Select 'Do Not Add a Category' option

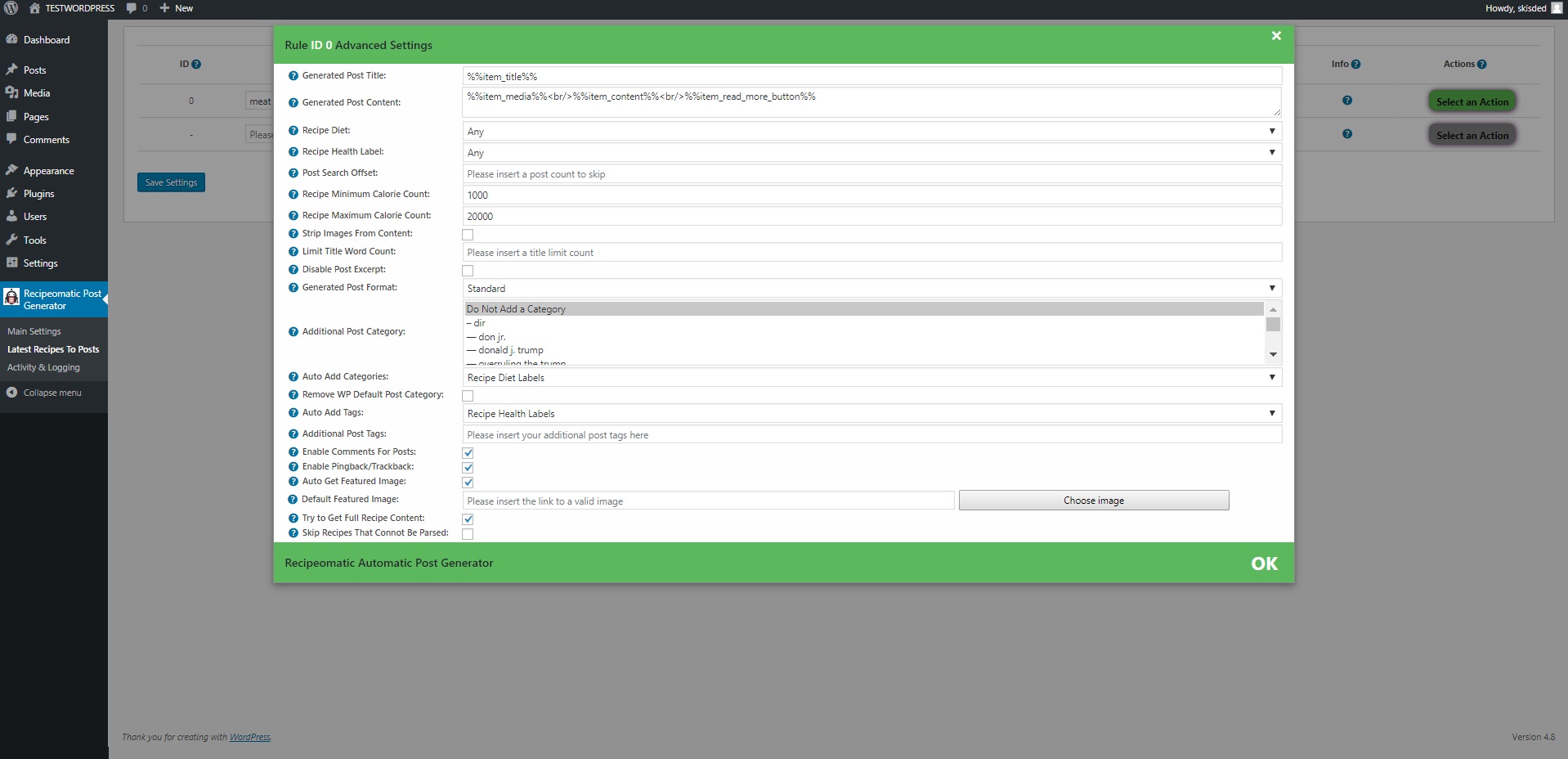864,309
